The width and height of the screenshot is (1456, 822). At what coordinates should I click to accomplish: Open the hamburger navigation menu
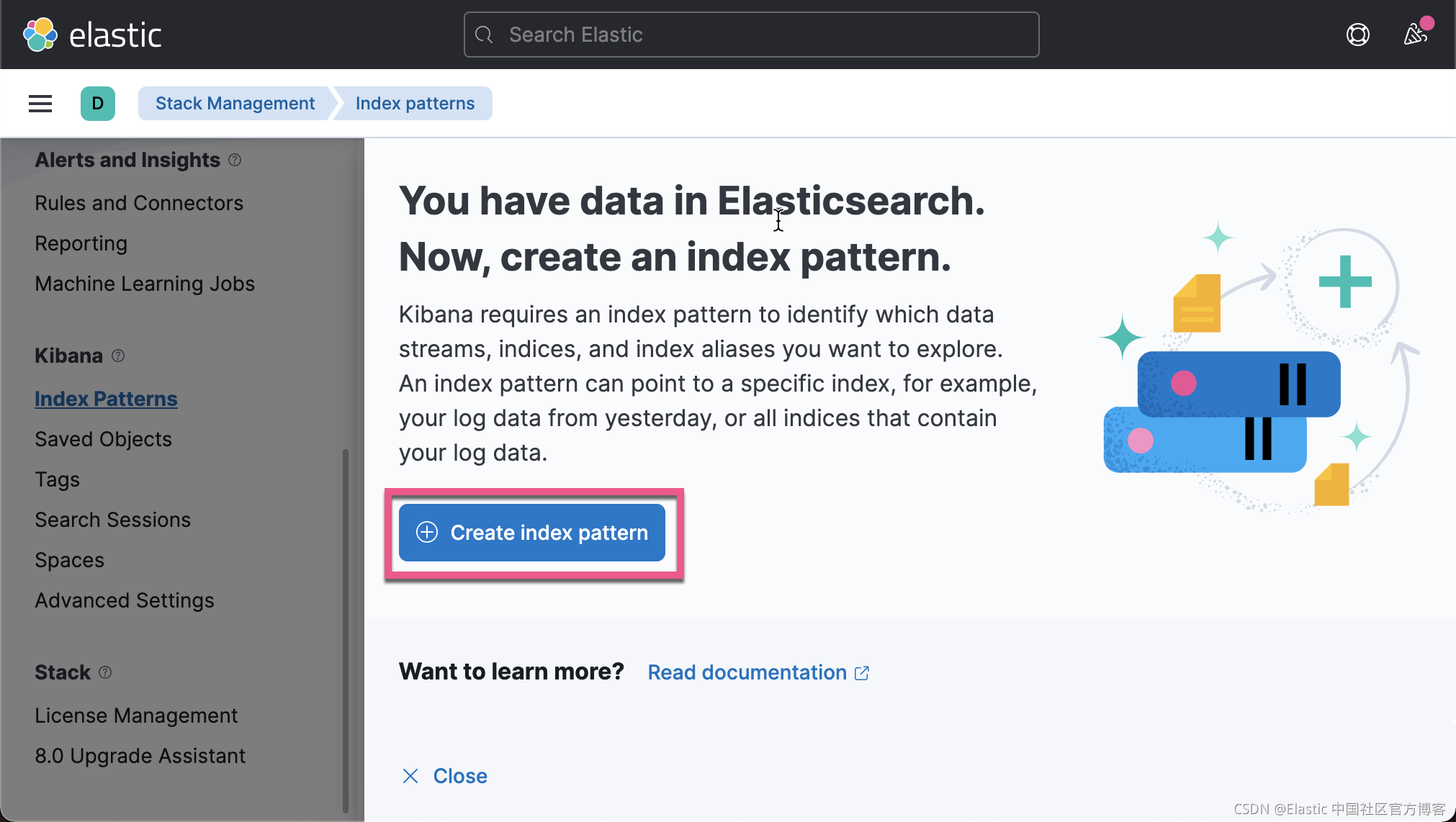click(40, 104)
